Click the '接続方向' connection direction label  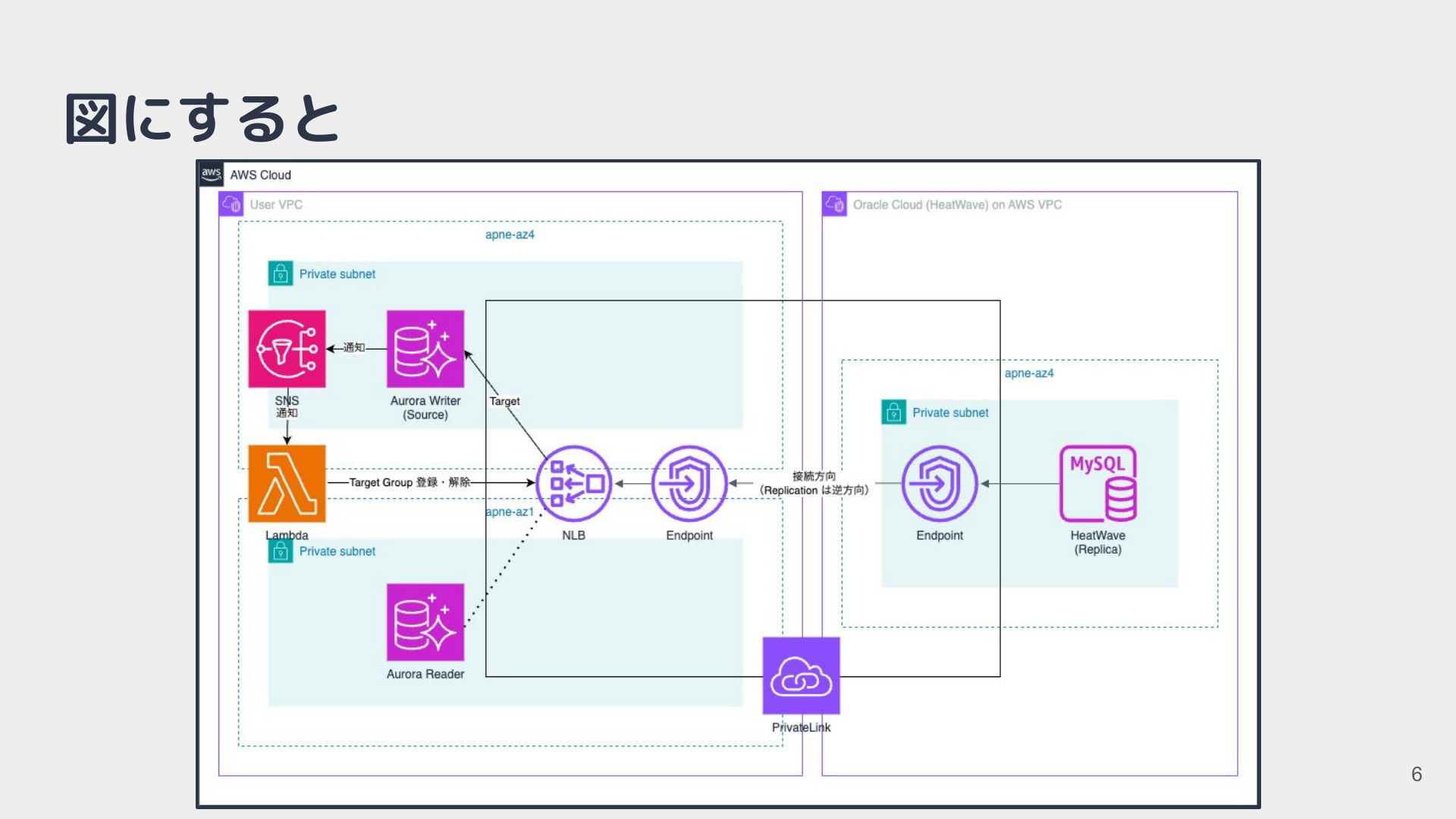[x=814, y=476]
